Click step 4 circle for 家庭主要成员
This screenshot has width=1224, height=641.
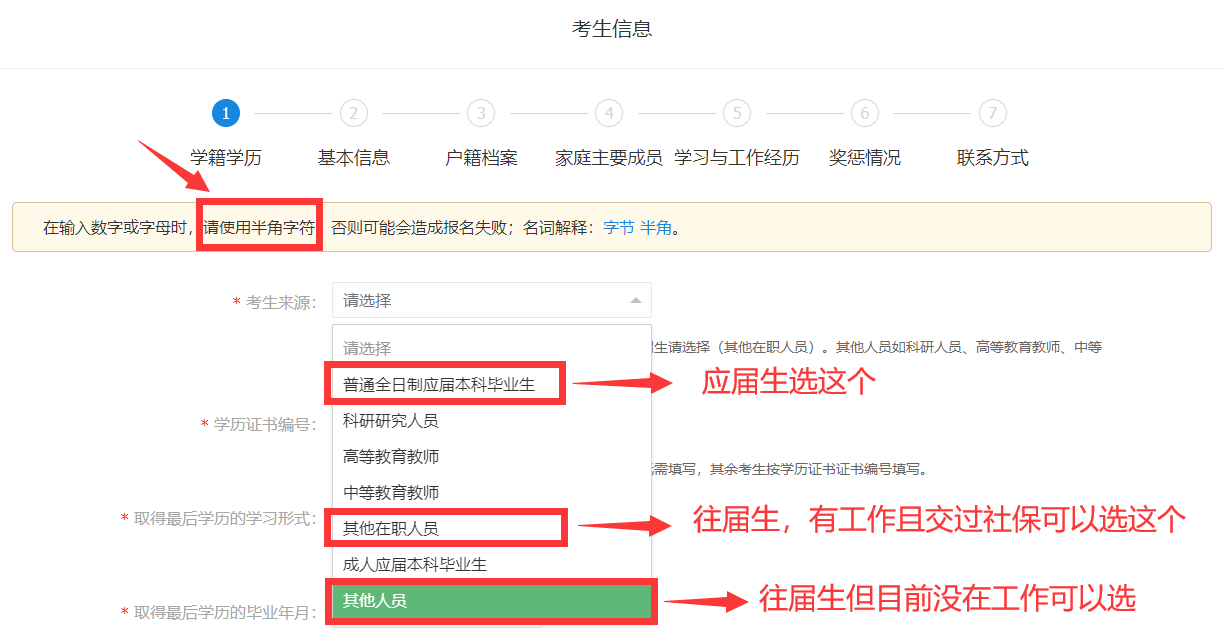pos(609,113)
